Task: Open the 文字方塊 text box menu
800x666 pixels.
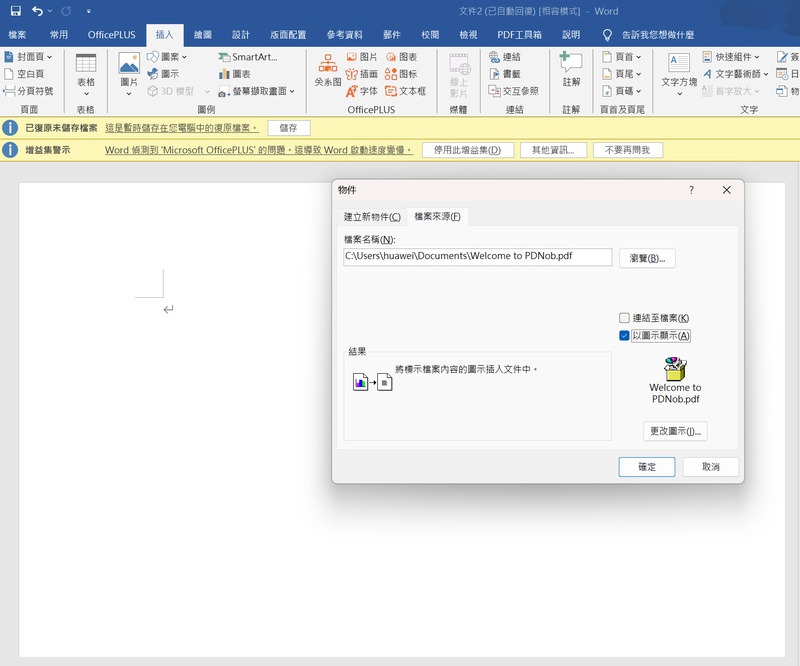Action: [679, 75]
